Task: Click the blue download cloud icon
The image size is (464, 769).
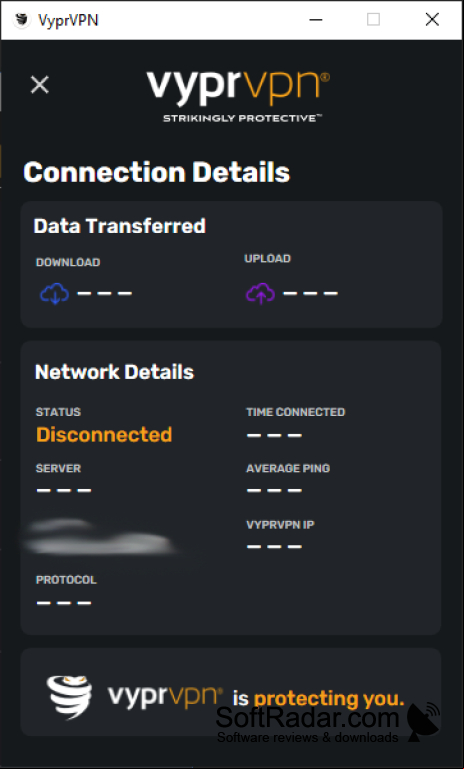Action: 54,293
